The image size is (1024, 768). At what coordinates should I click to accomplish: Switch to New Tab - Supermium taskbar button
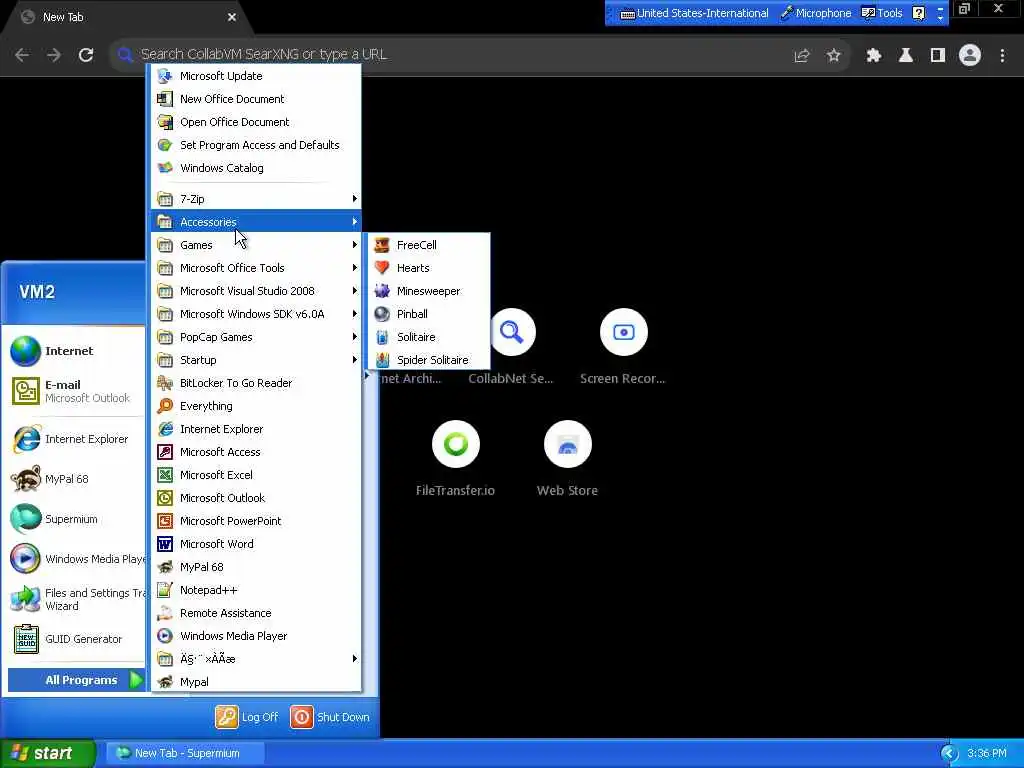(x=185, y=753)
